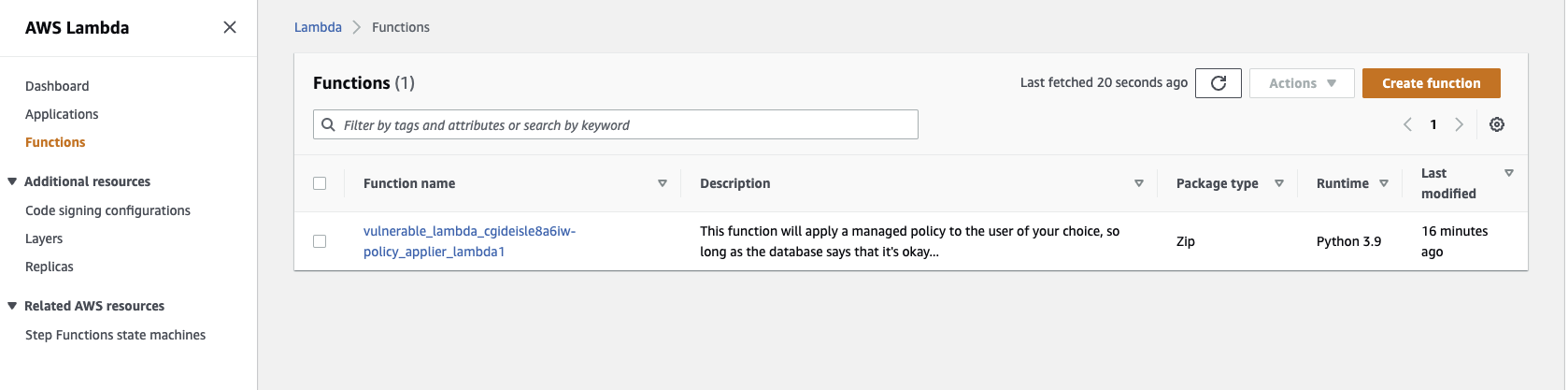Viewport: 1568px width, 390px height.
Task: Tick checkbox for vulnerable_lambda function row
Action: [320, 241]
